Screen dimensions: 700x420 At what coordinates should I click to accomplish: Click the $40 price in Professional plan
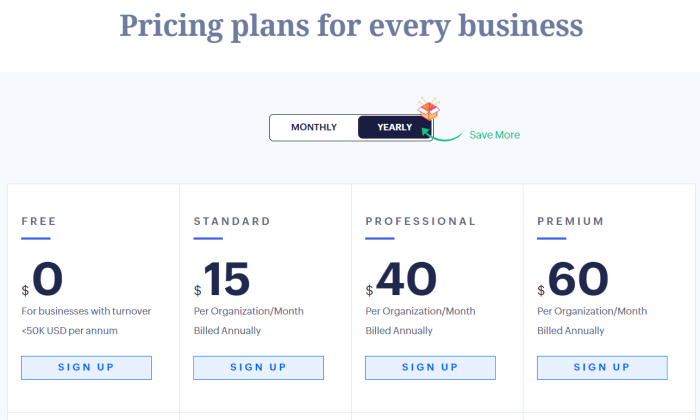pyautogui.click(x=401, y=279)
